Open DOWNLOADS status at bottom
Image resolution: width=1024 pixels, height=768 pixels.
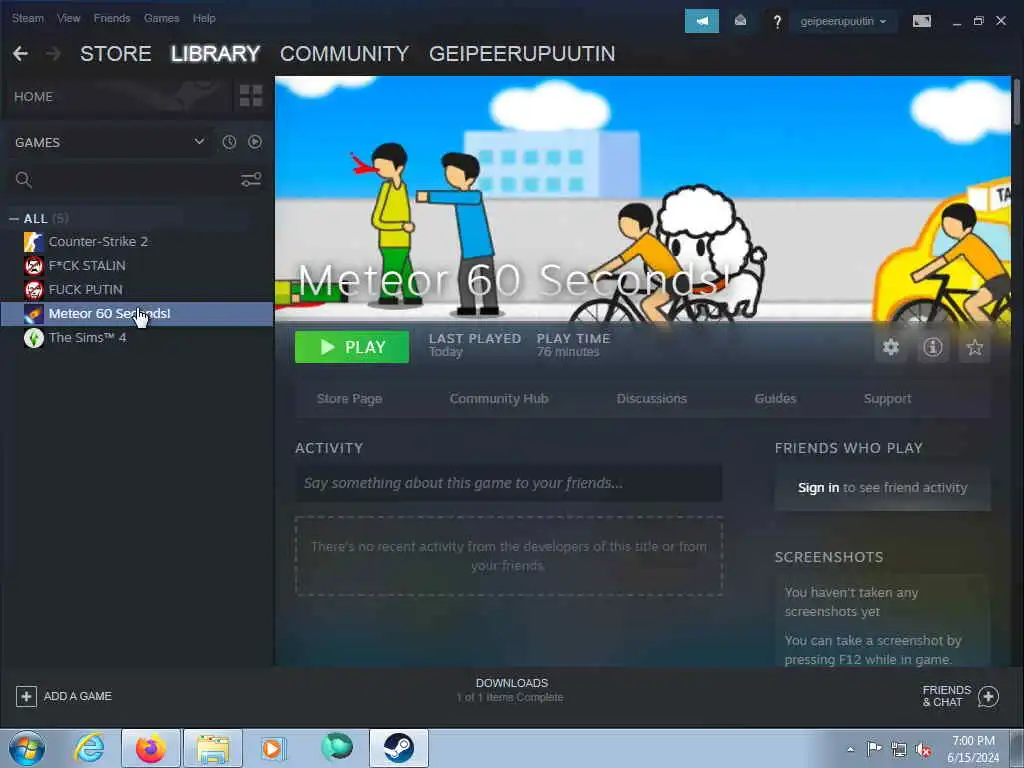511,690
